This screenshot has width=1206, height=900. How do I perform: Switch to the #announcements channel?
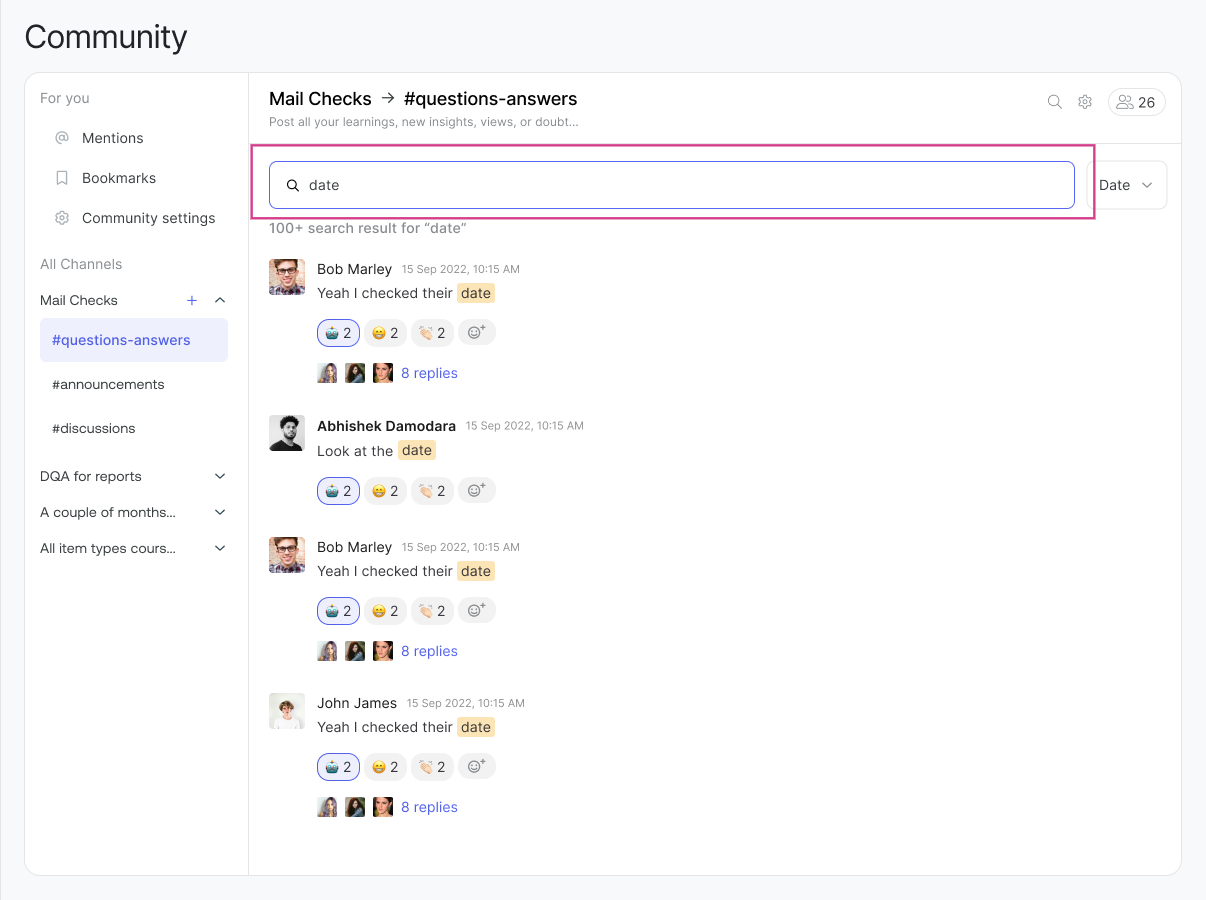(x=108, y=384)
